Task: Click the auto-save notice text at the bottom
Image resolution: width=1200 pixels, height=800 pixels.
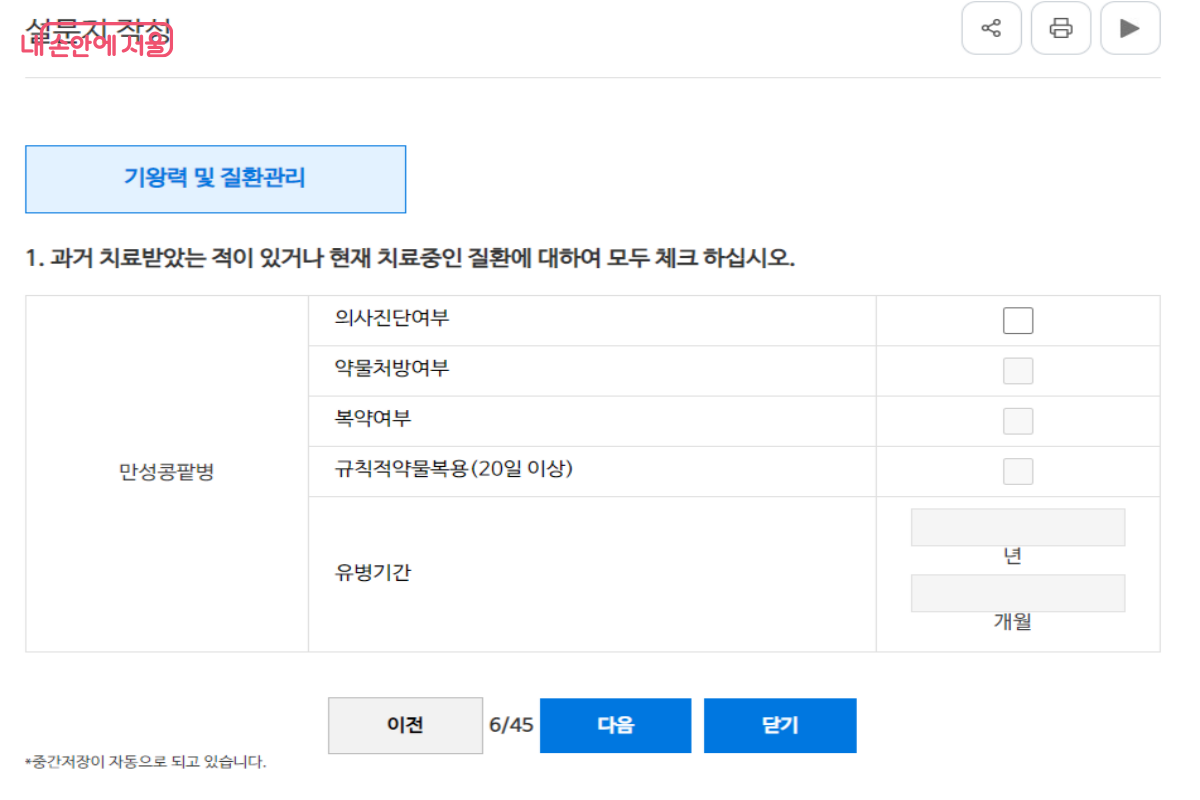Action: pos(146,762)
